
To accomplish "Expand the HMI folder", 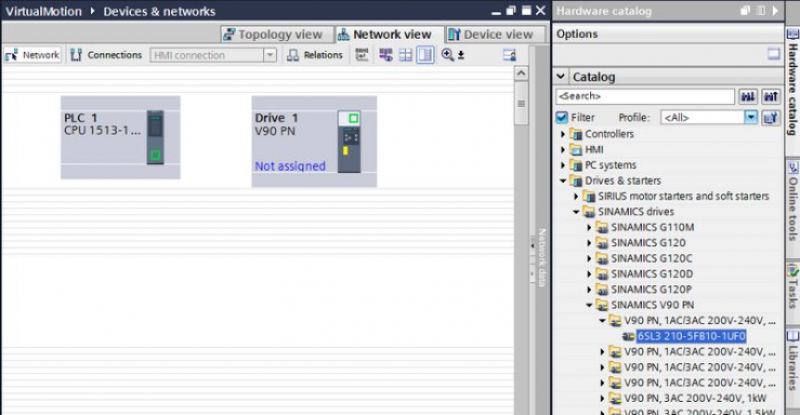I will pos(563,150).
